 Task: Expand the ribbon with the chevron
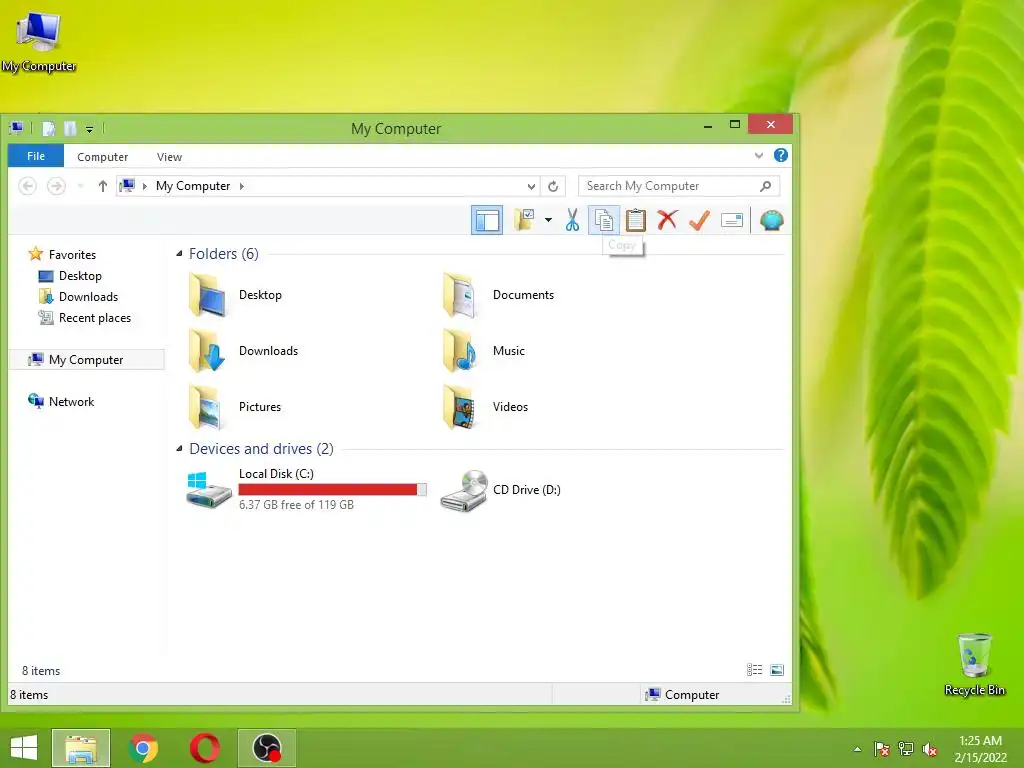758,156
